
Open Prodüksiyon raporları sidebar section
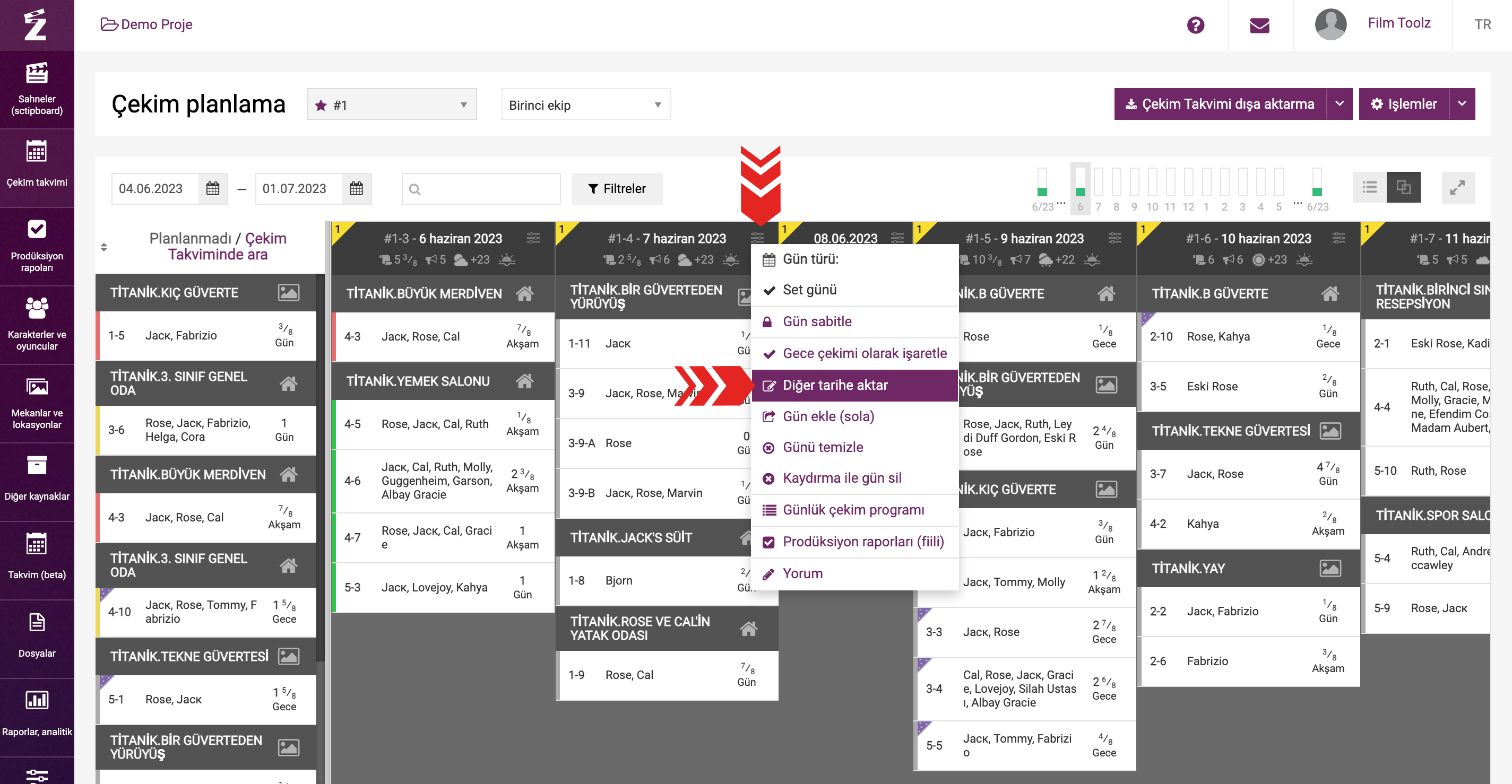(37, 247)
